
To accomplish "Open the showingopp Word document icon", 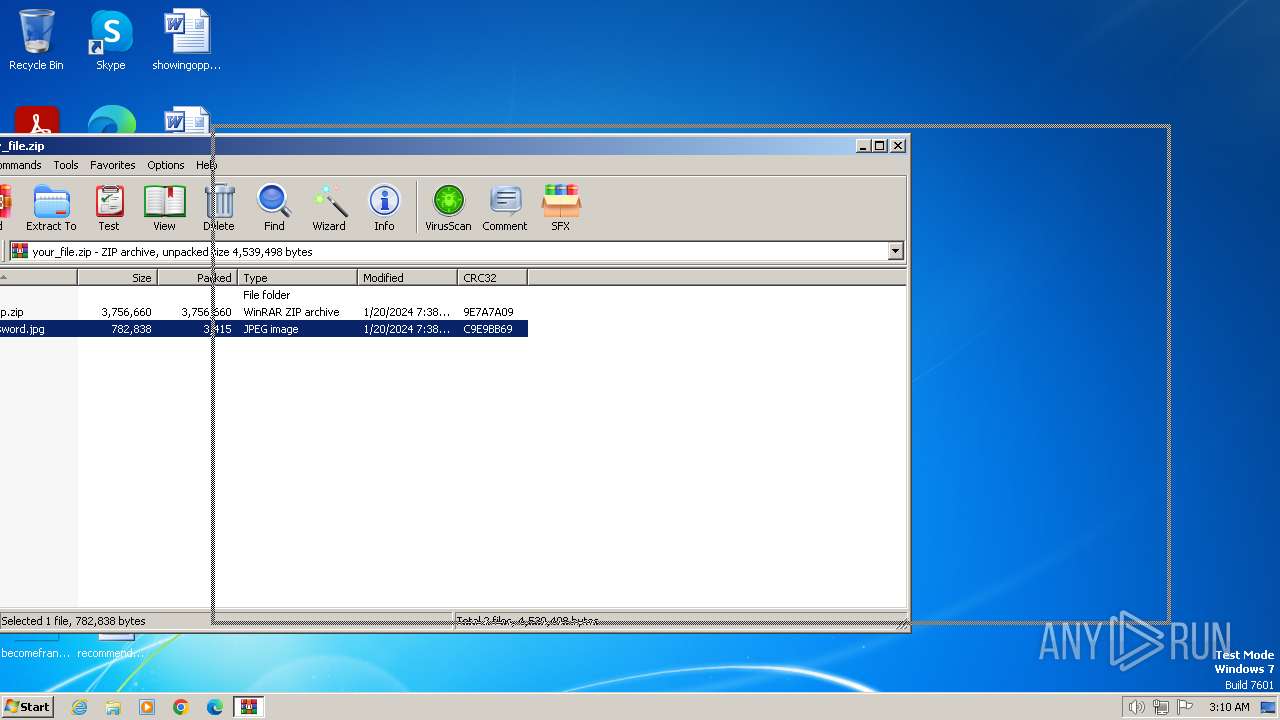I will 186,40.
